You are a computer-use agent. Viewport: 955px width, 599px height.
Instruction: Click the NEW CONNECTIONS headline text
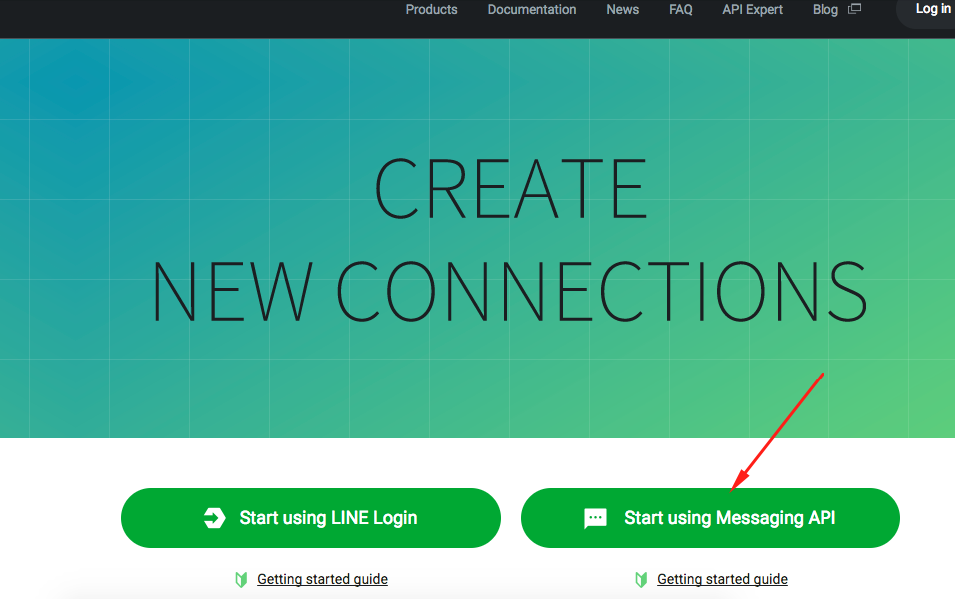pyautogui.click(x=509, y=291)
